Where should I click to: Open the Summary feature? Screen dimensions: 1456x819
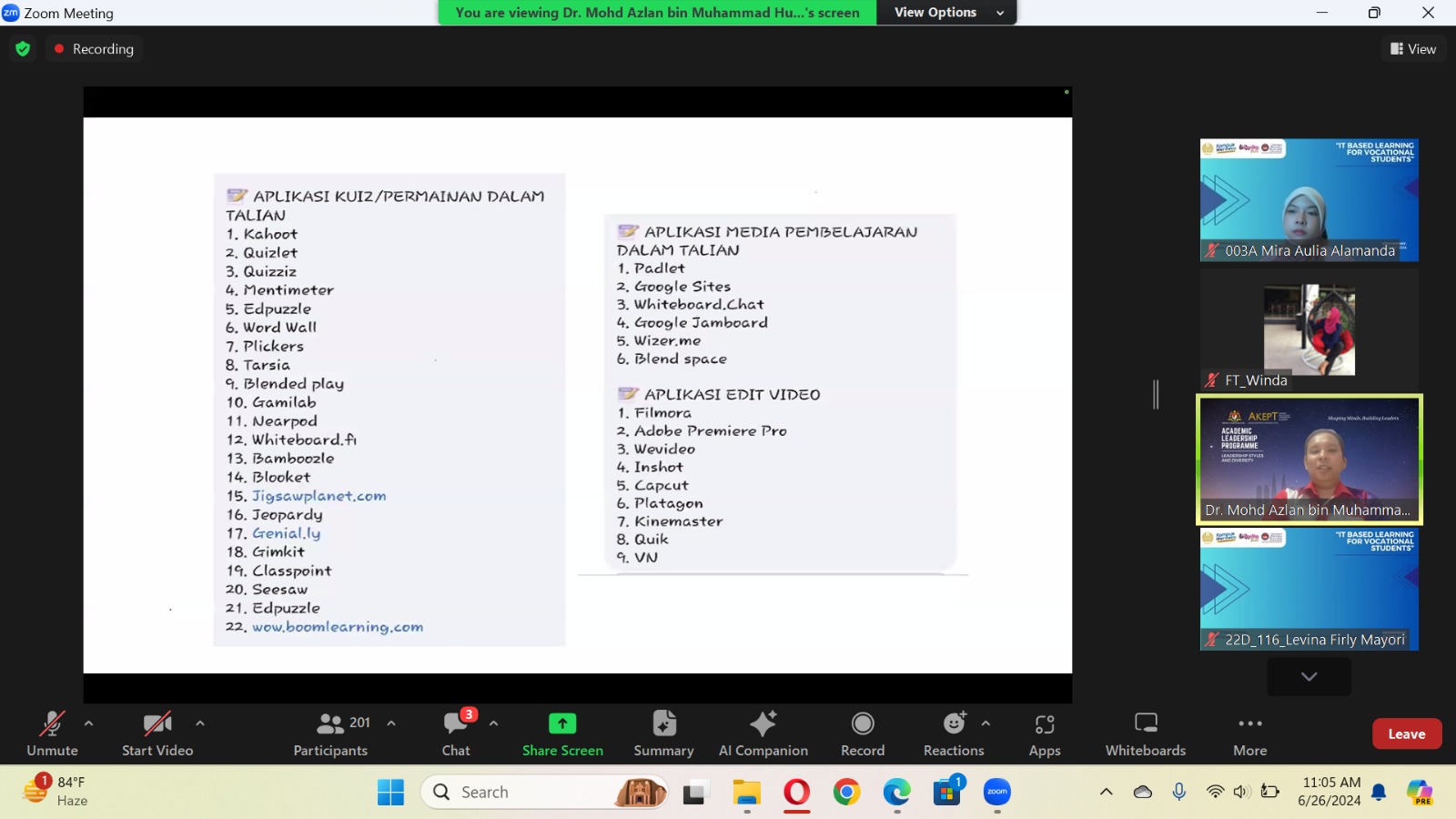[x=663, y=733]
